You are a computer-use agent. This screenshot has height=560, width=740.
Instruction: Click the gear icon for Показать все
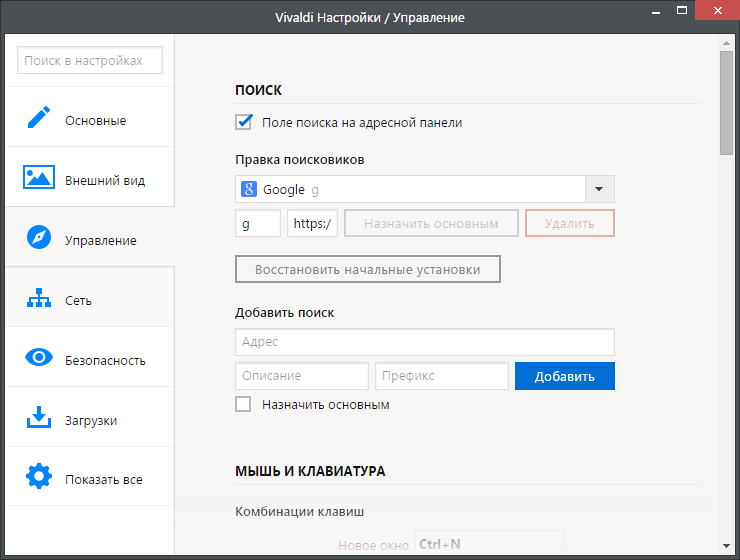pyautogui.click(x=39, y=477)
